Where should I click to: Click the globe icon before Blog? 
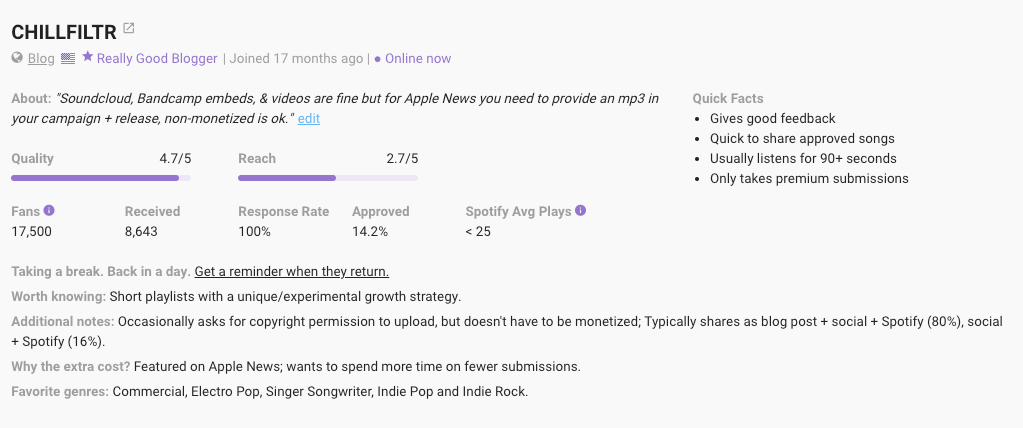[x=17, y=58]
